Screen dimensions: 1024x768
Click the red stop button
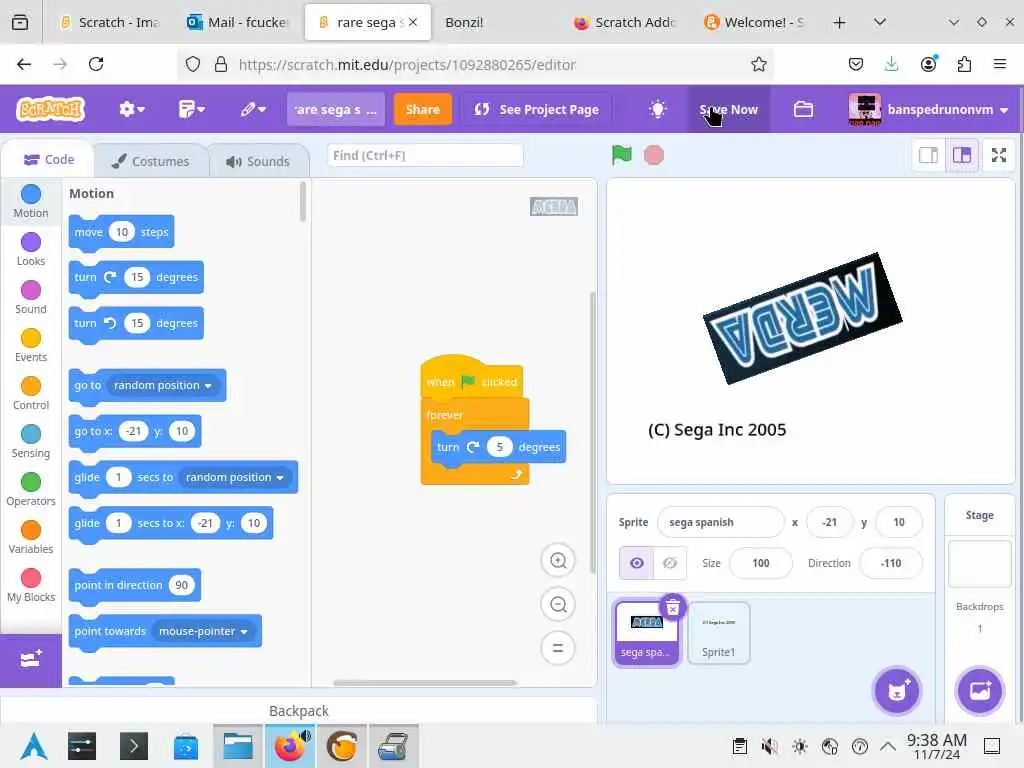tap(654, 155)
